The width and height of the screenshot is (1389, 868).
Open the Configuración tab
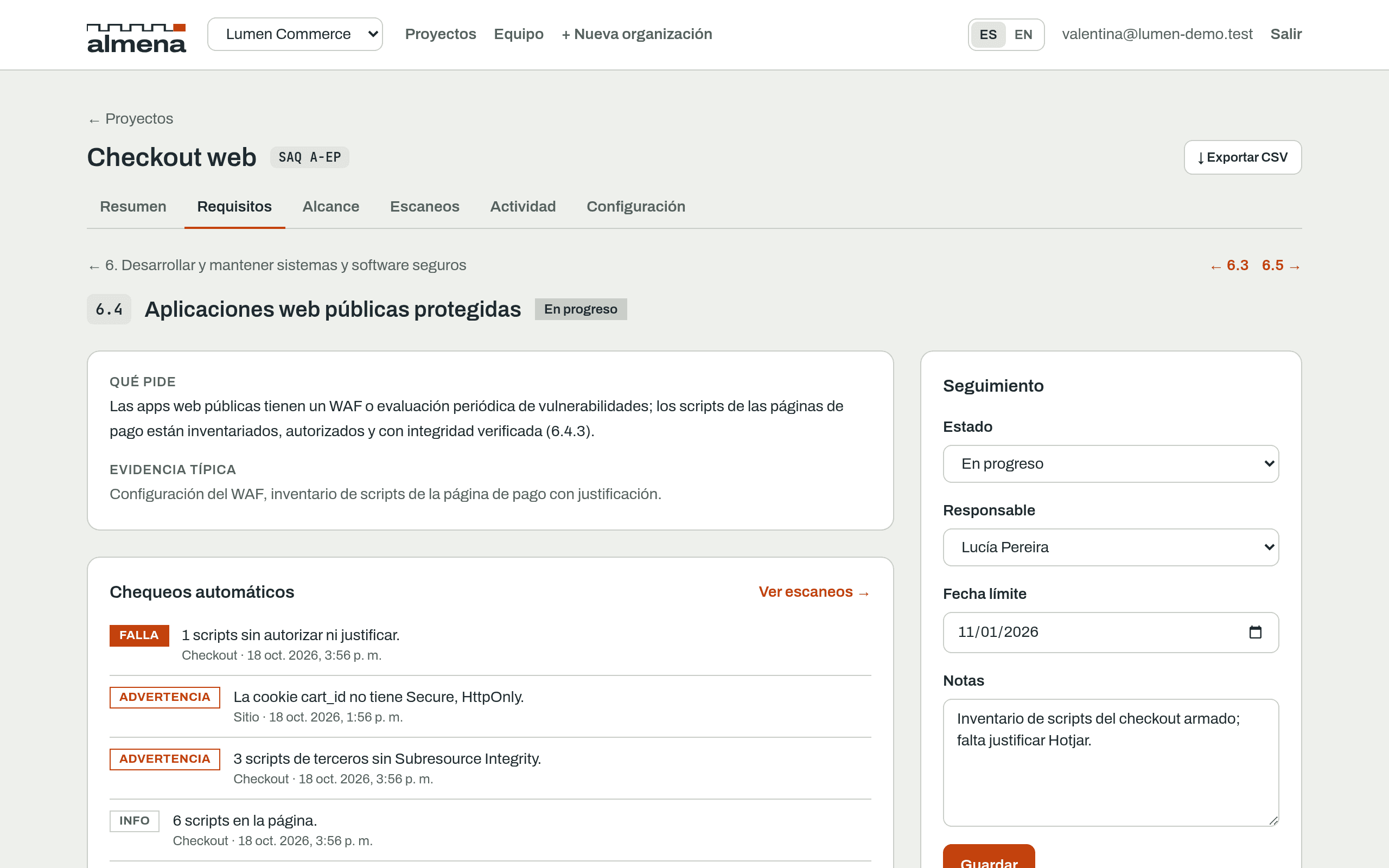click(x=636, y=207)
